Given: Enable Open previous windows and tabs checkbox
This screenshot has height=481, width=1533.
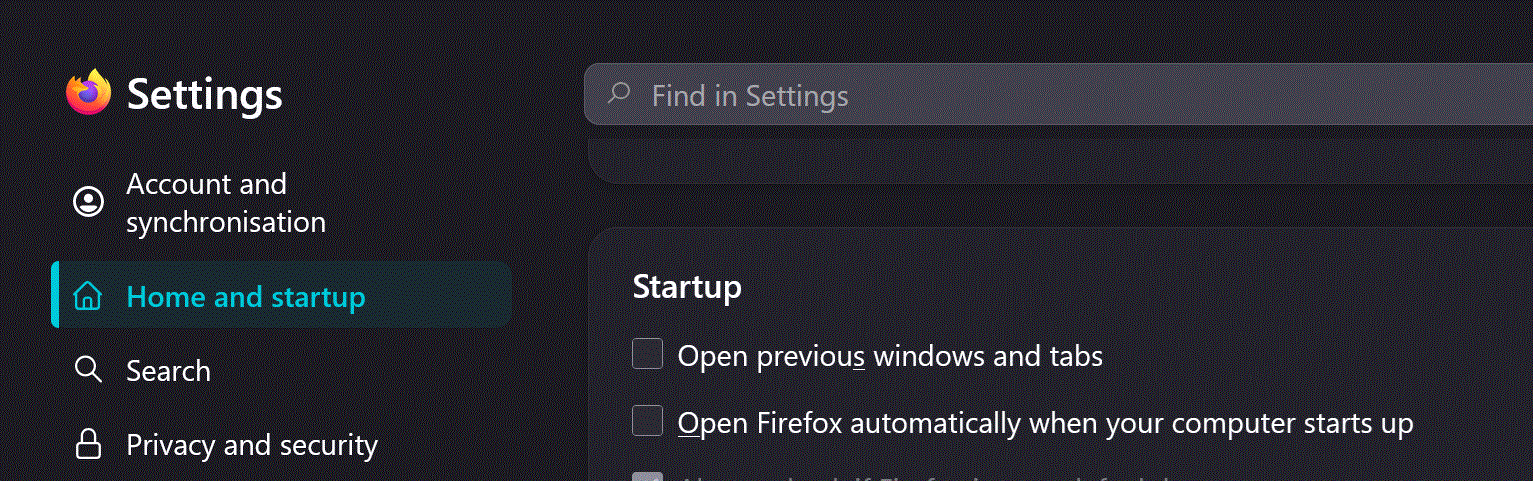Looking at the screenshot, I should pos(648,354).
